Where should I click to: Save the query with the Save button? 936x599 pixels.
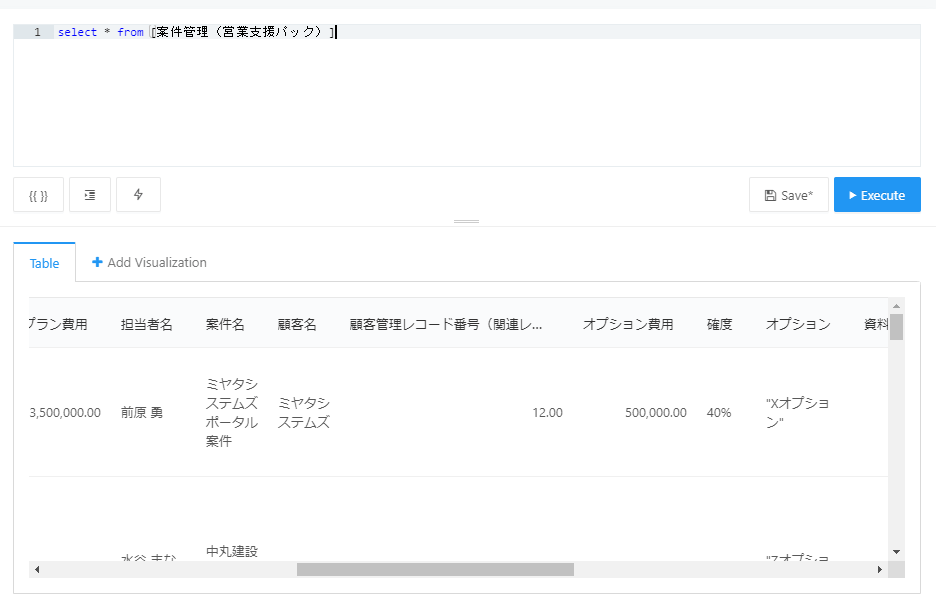click(789, 195)
